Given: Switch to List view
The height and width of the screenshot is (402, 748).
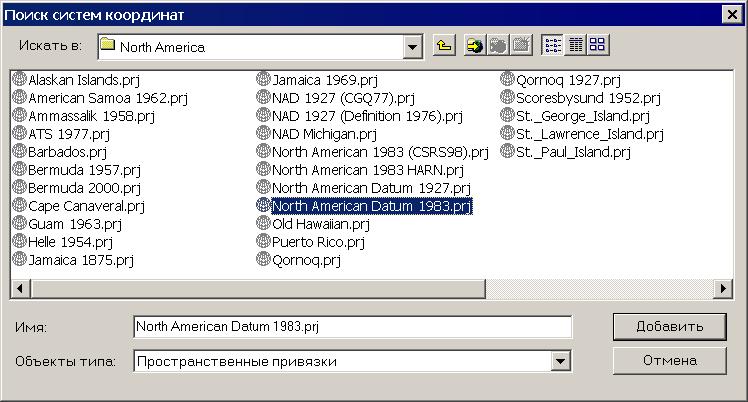Looking at the screenshot, I should (552, 46).
